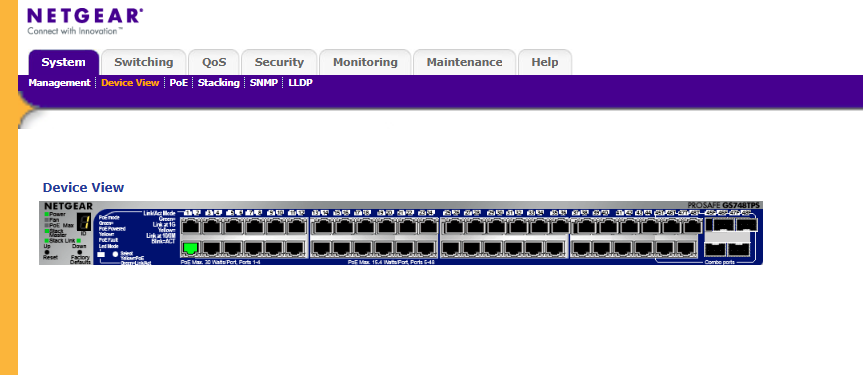
Task: Open the Monitoring tab
Action: pyautogui.click(x=365, y=62)
